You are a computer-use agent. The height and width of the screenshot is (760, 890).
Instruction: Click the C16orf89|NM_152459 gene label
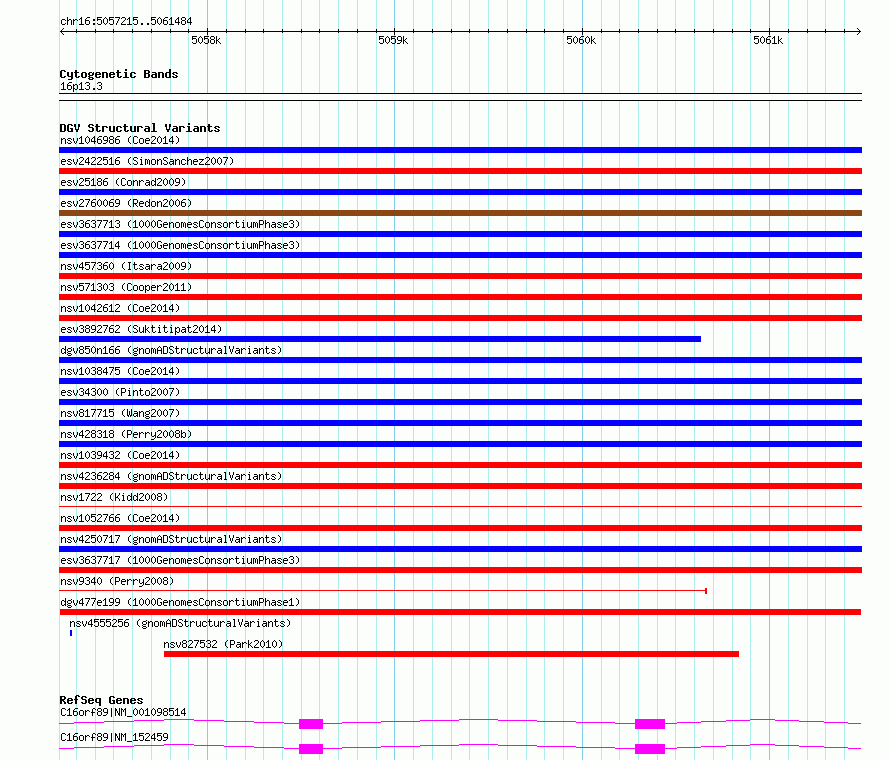[114, 737]
